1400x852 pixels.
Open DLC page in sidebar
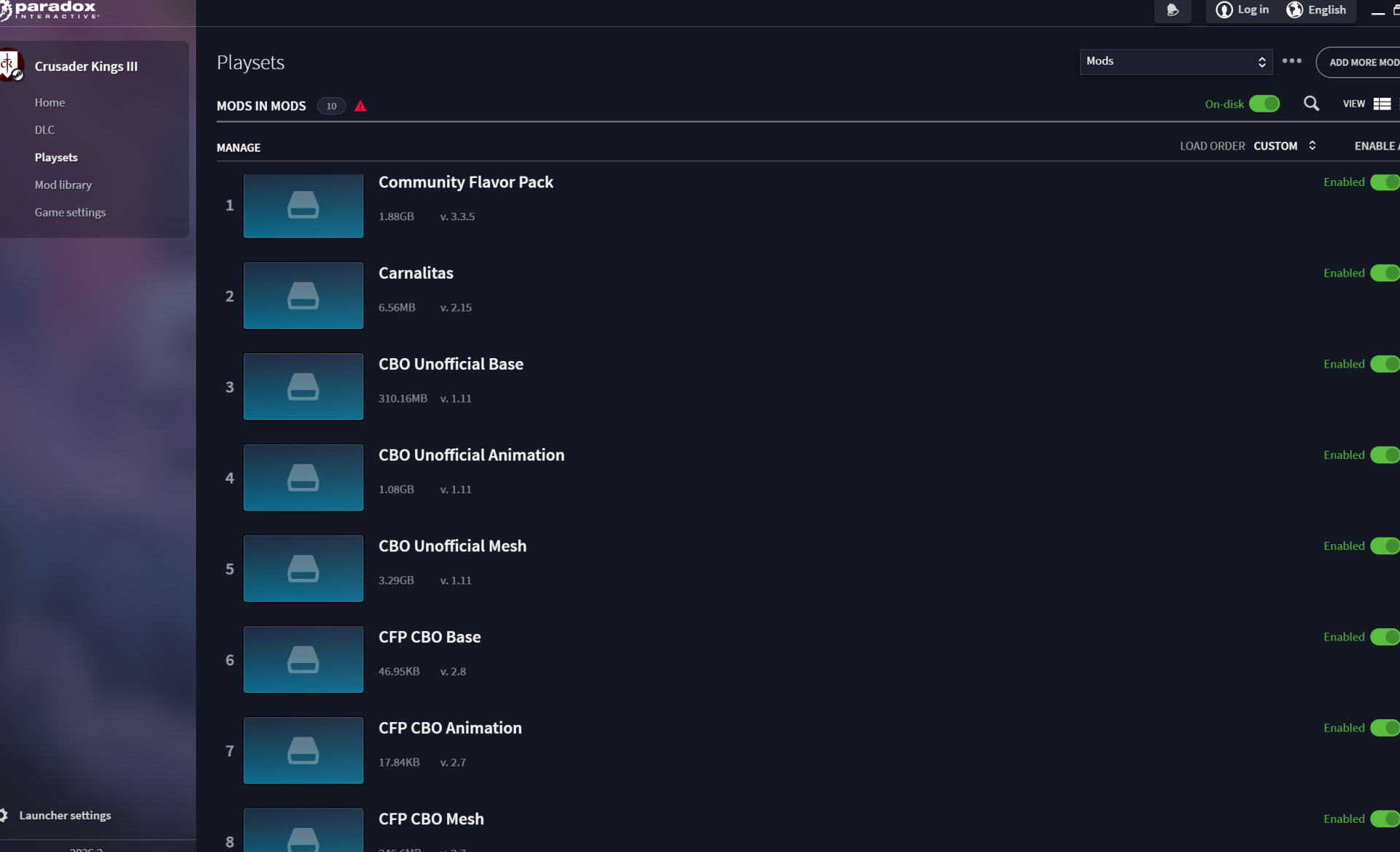(x=44, y=130)
